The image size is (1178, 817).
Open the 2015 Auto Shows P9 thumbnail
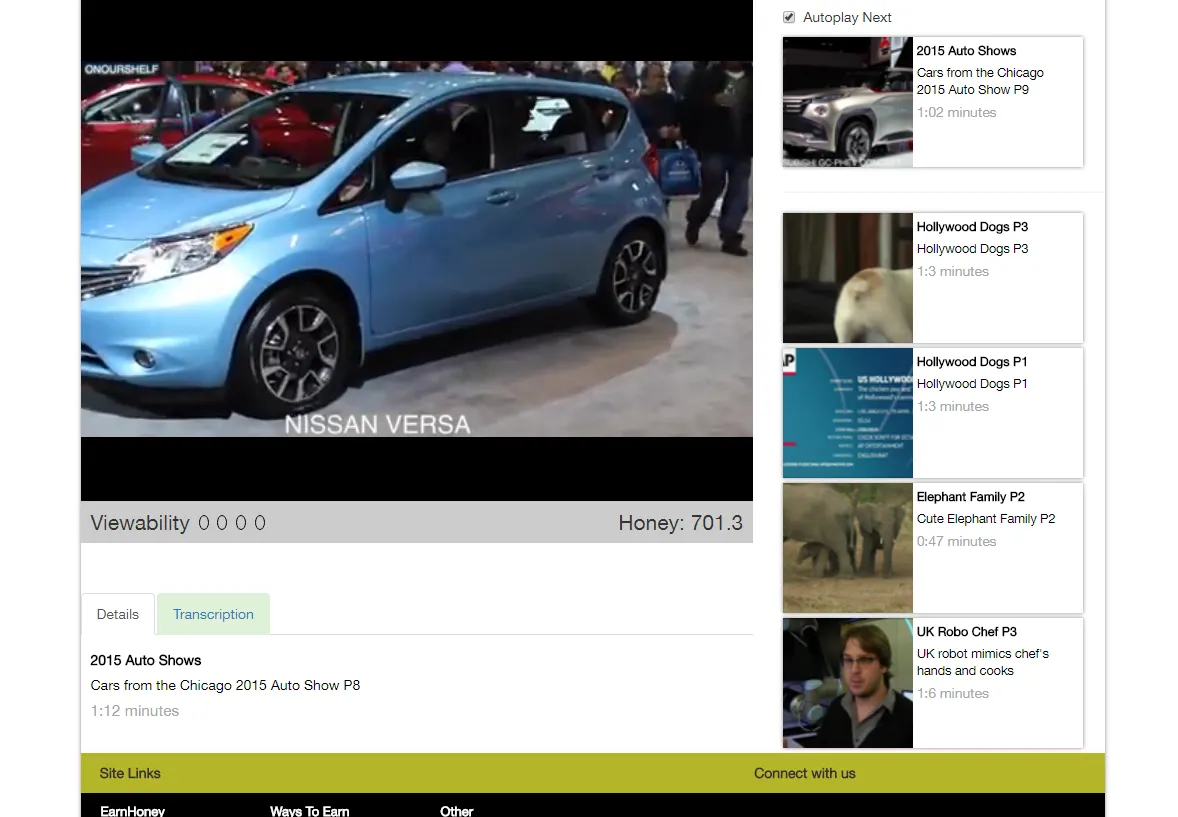(x=847, y=102)
